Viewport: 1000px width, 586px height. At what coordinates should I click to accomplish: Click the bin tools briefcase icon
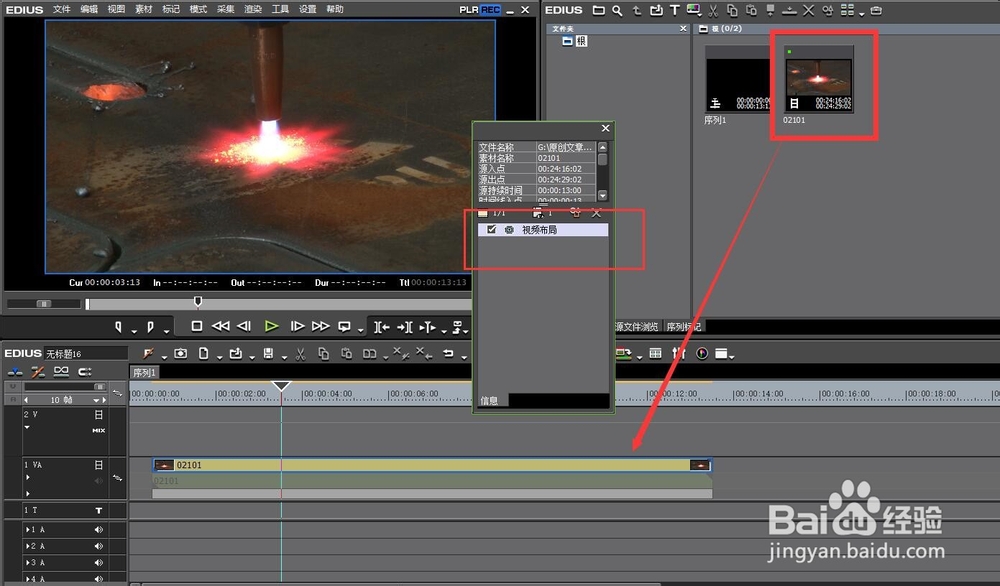coord(876,10)
